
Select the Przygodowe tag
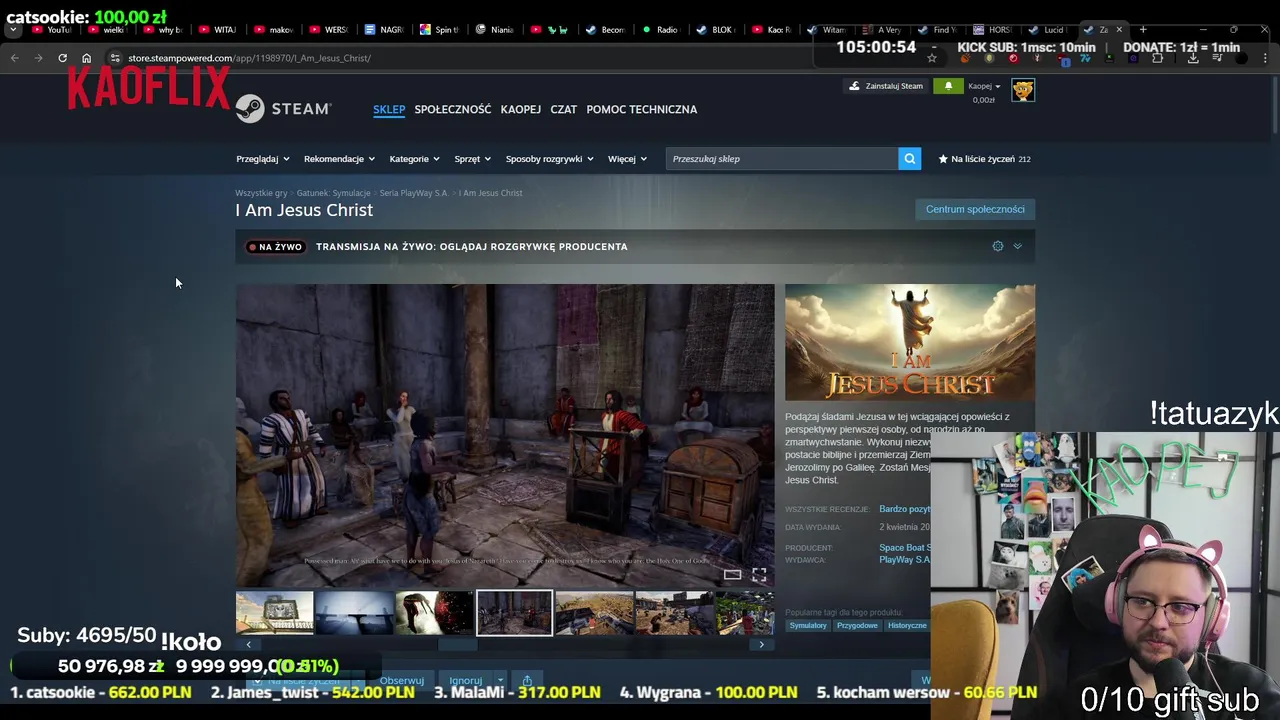point(857,626)
